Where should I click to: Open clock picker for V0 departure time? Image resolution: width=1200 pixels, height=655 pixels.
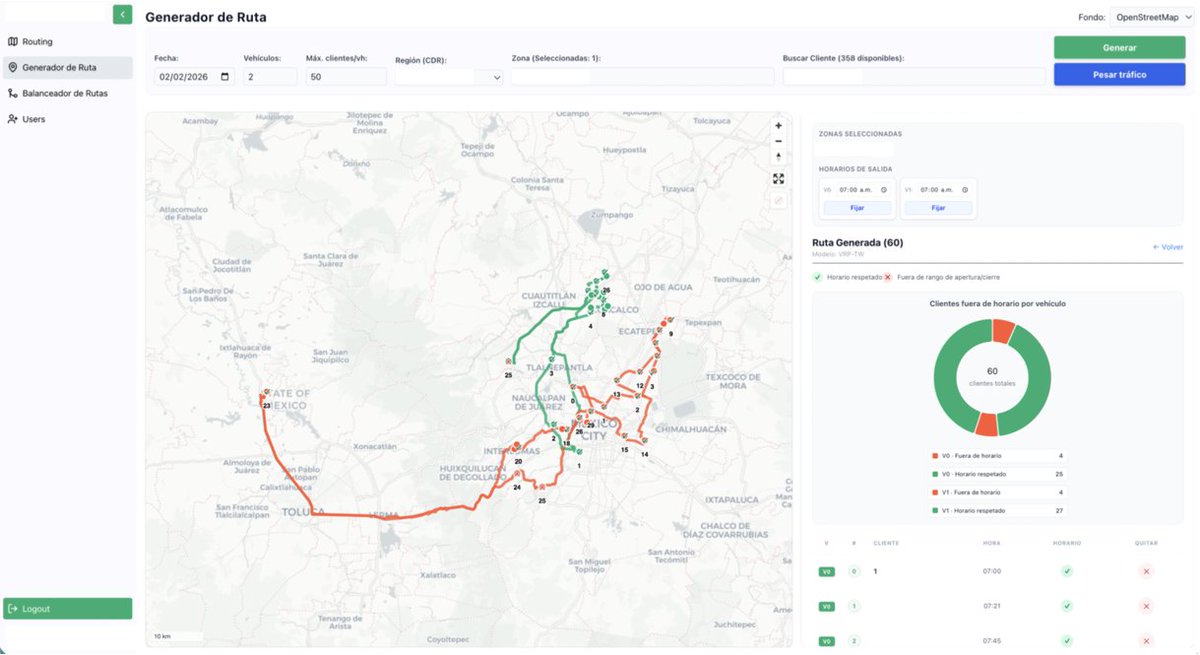[x=884, y=189]
